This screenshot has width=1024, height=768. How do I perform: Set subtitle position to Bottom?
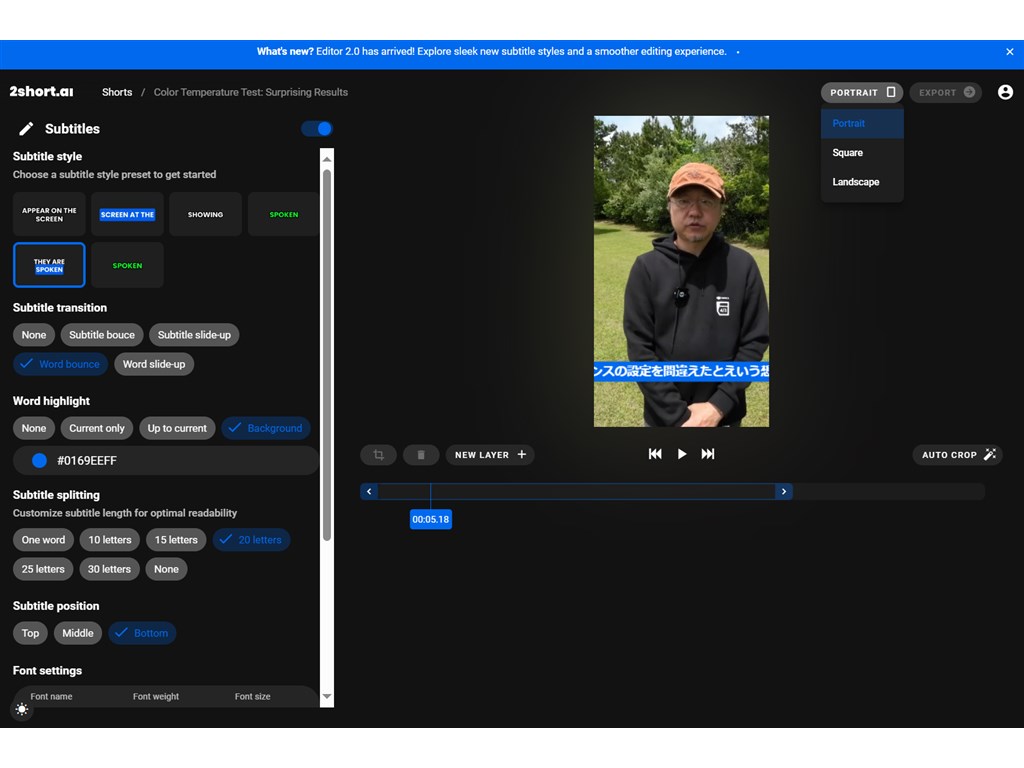pos(142,633)
